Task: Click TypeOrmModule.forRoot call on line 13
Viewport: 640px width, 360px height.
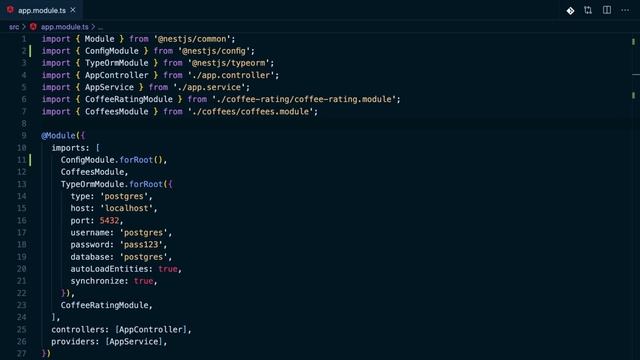Action: point(112,184)
